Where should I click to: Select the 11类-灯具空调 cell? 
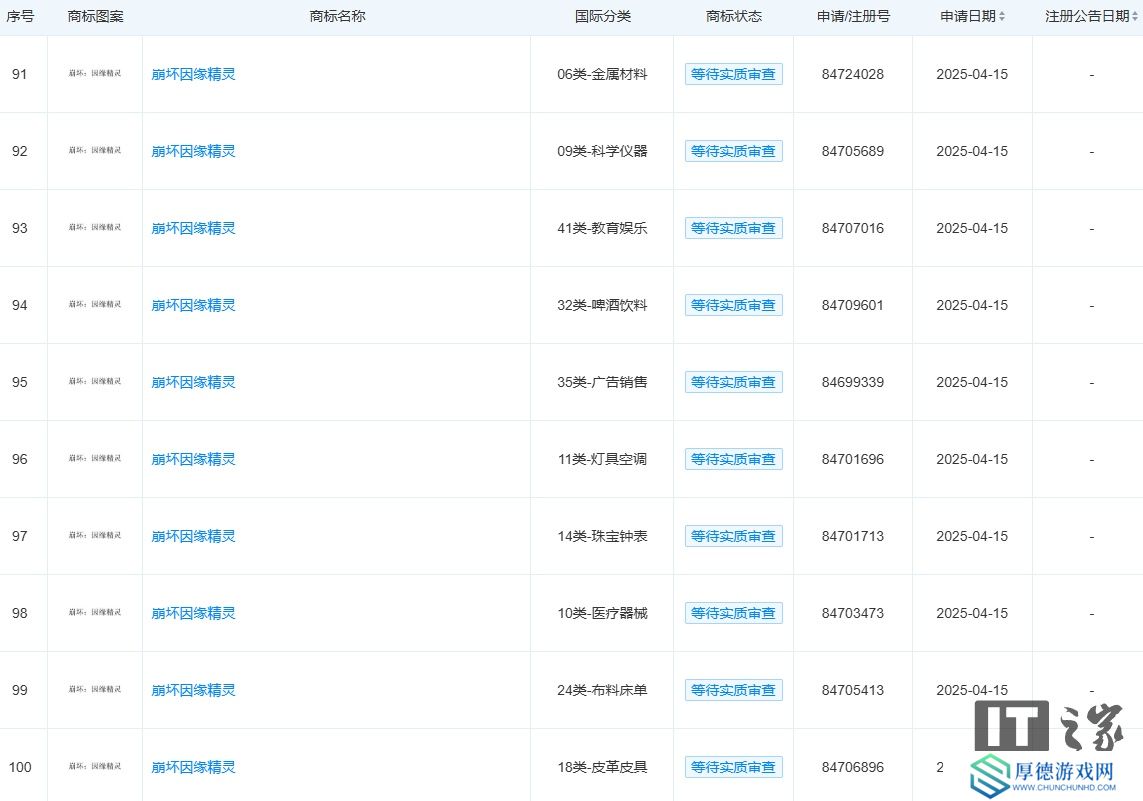(602, 459)
